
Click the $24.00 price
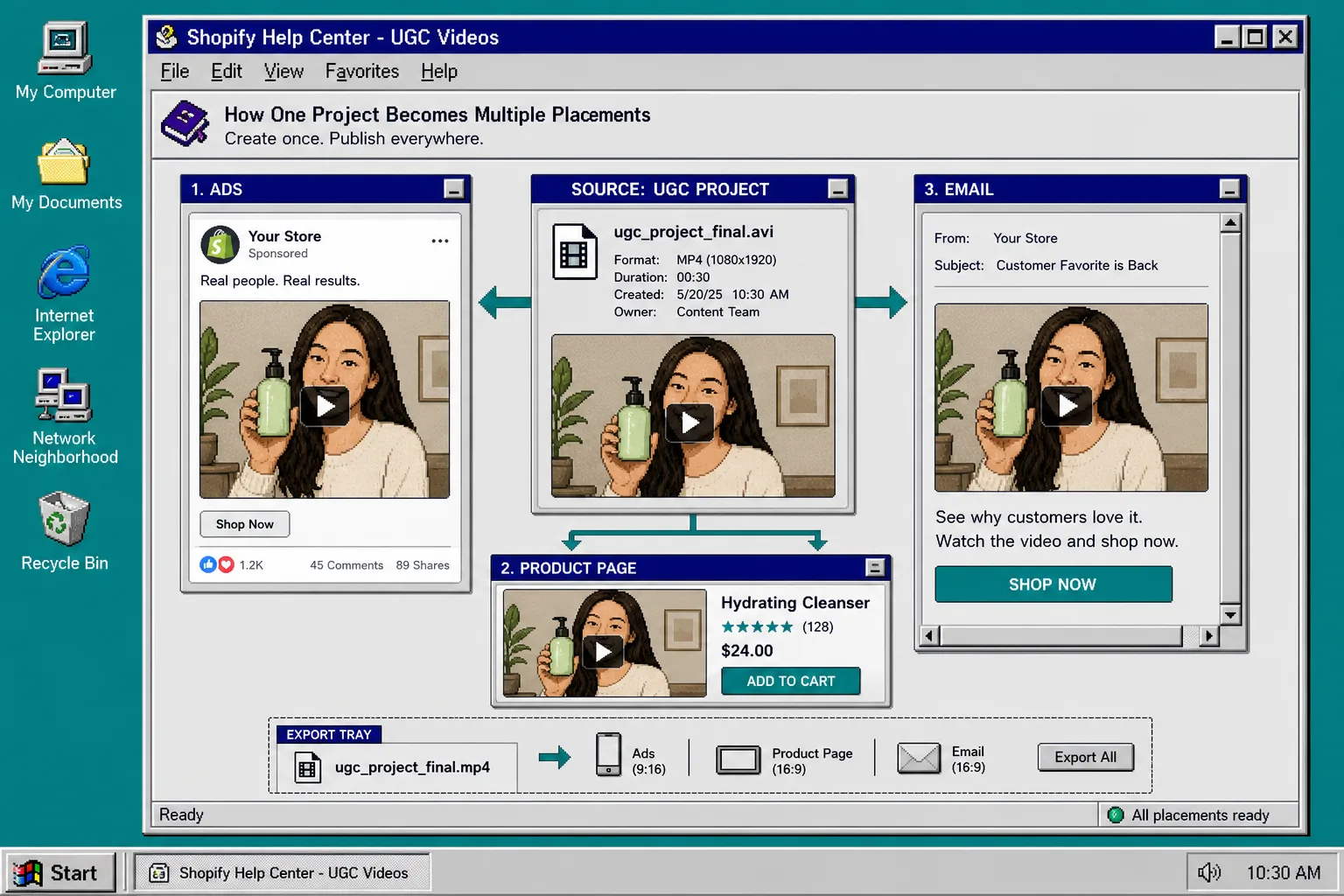click(x=747, y=651)
